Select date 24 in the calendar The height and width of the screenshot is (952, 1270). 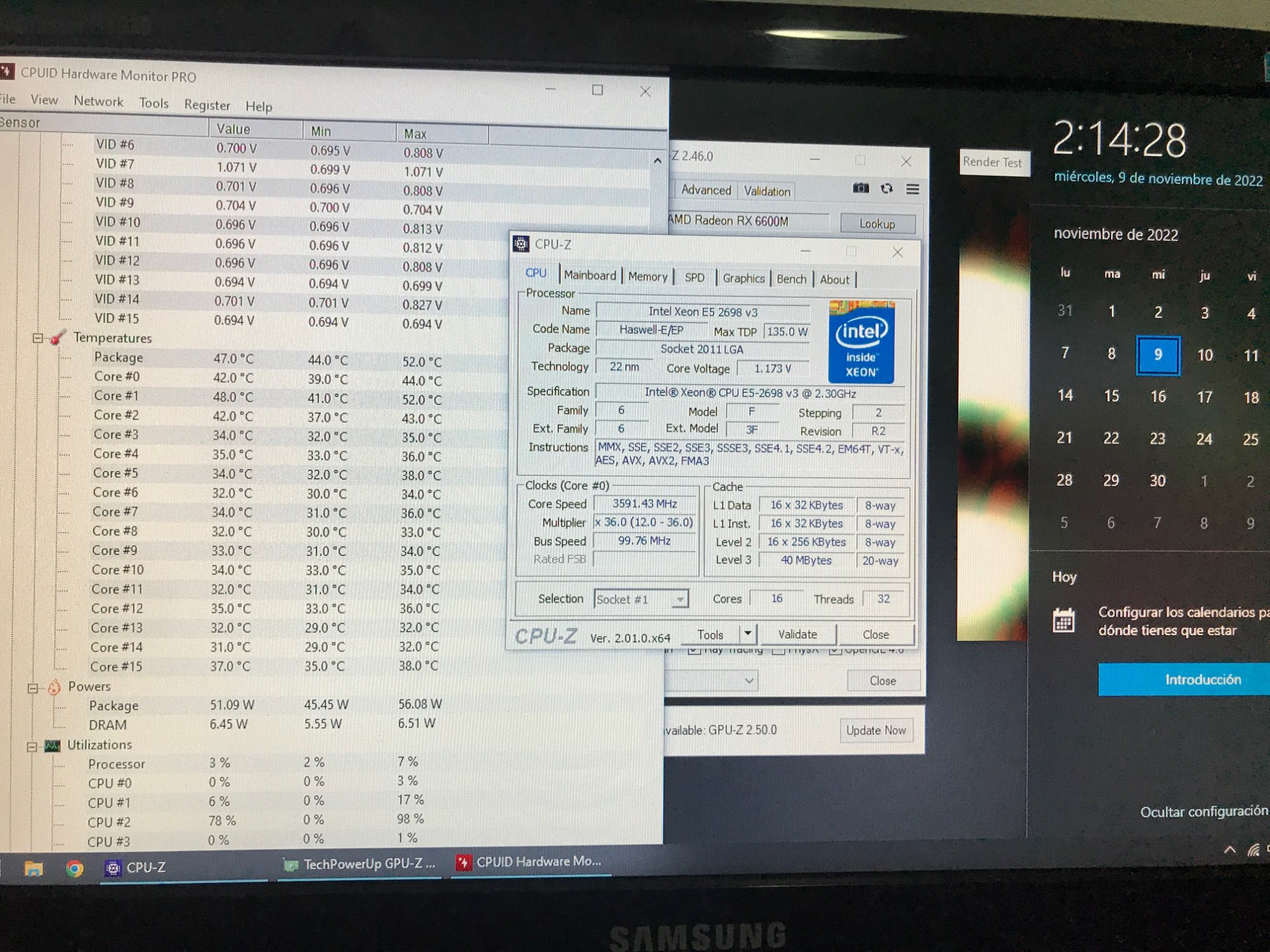[1204, 439]
